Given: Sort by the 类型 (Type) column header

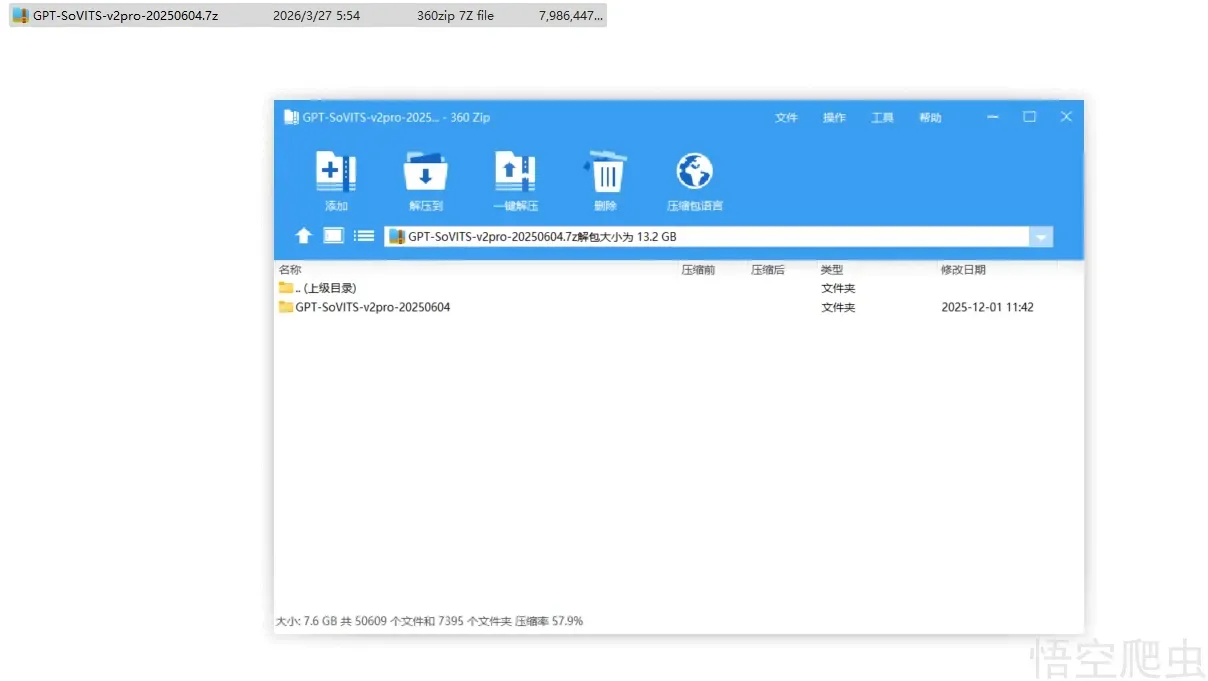Looking at the screenshot, I should [832, 270].
